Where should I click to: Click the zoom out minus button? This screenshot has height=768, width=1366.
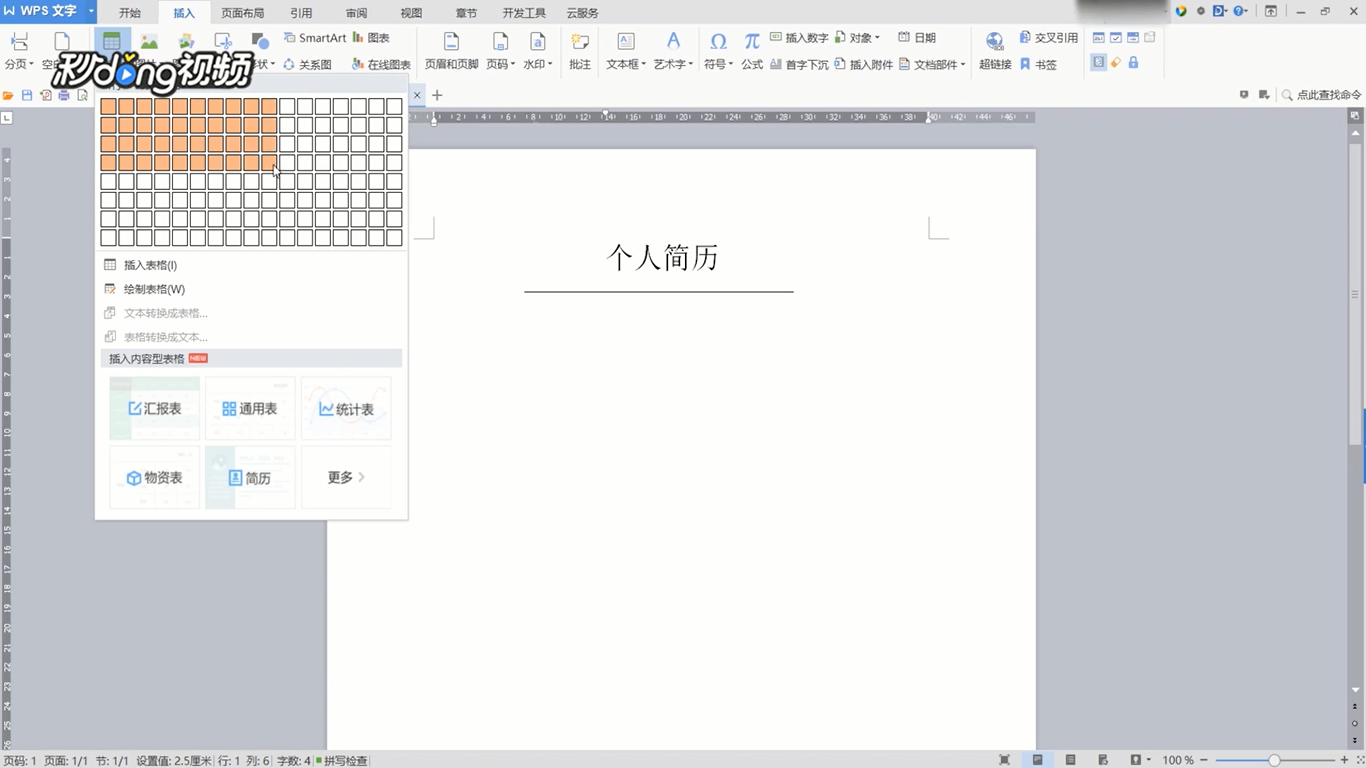coord(1204,760)
